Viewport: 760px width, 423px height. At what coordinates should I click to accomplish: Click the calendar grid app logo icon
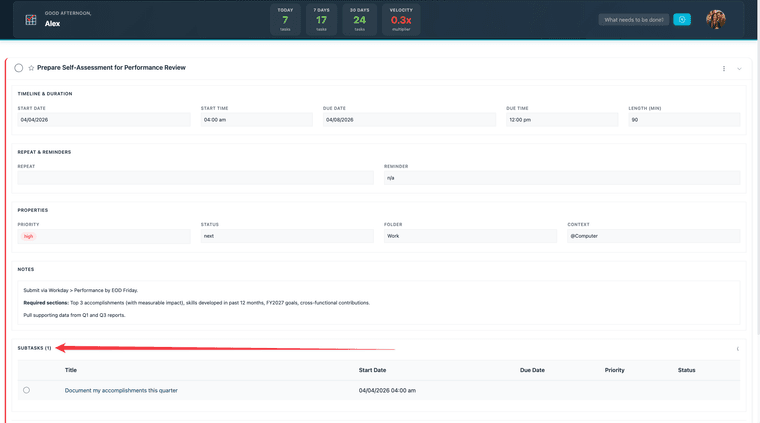coord(31,19)
